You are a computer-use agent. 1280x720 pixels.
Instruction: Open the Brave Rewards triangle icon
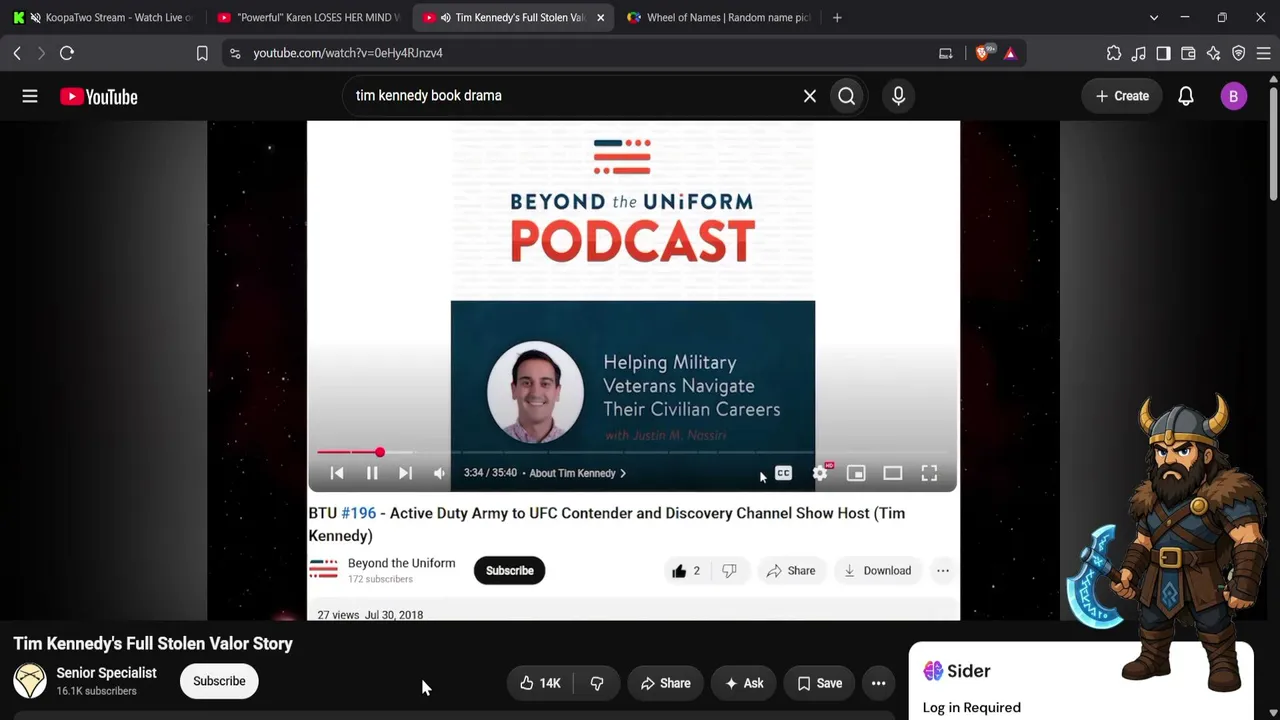tap(1010, 53)
